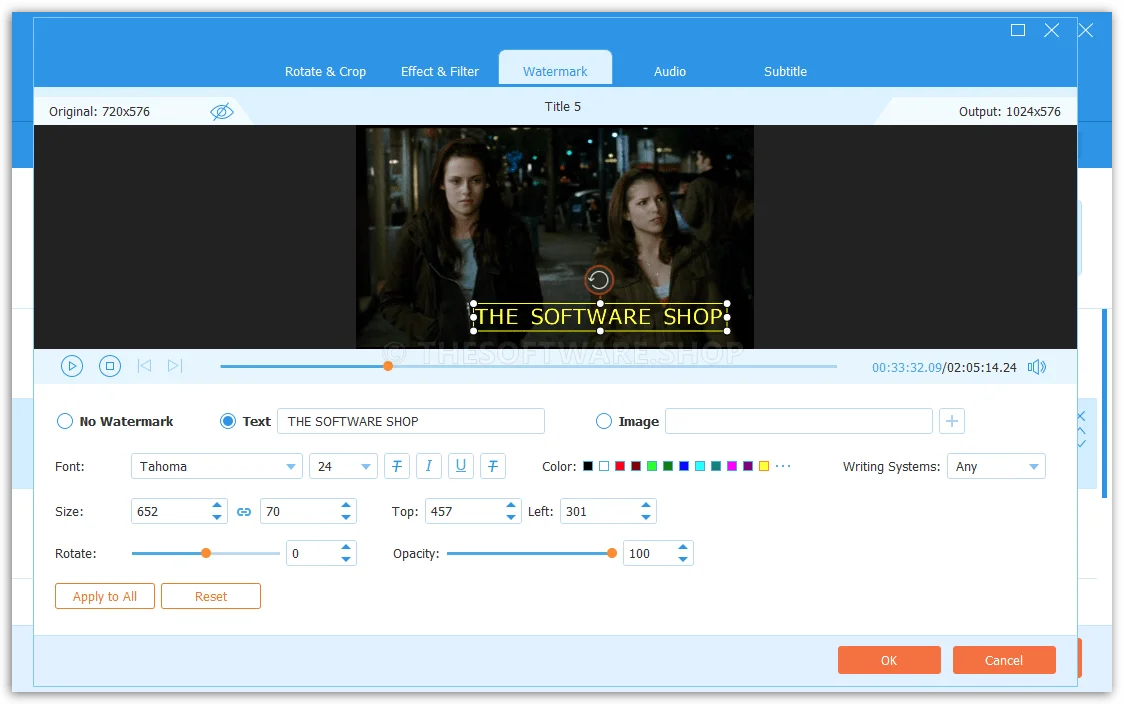Click the rotate handle above the watermark text
This screenshot has height=704, width=1124.
[599, 280]
